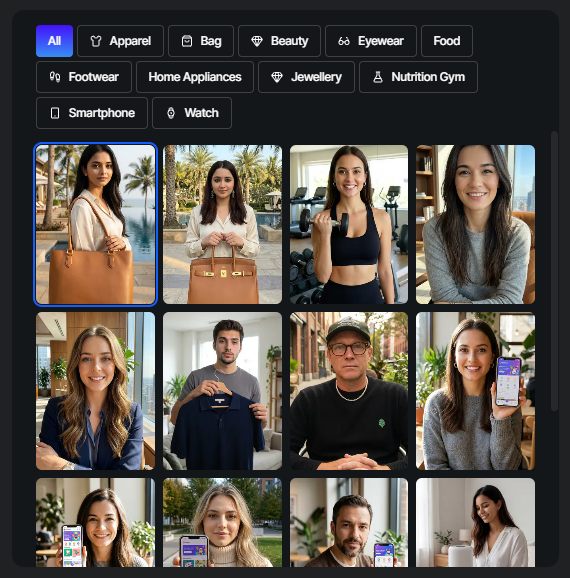Click the flask icon on Nutrition Gym
This screenshot has height=578, width=570.
point(378,77)
